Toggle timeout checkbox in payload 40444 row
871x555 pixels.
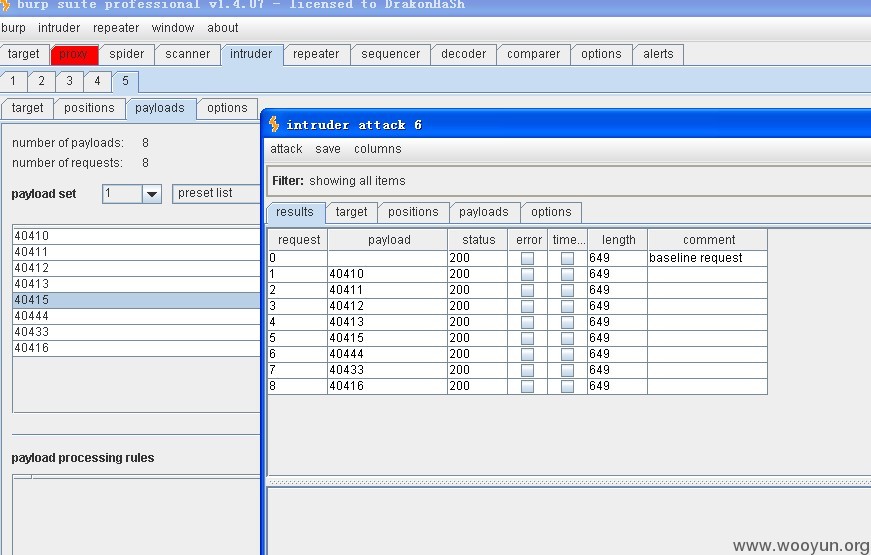click(567, 354)
